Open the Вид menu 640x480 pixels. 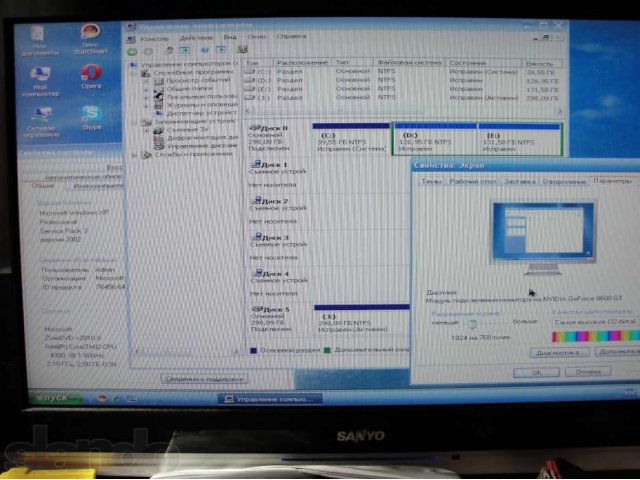230,37
